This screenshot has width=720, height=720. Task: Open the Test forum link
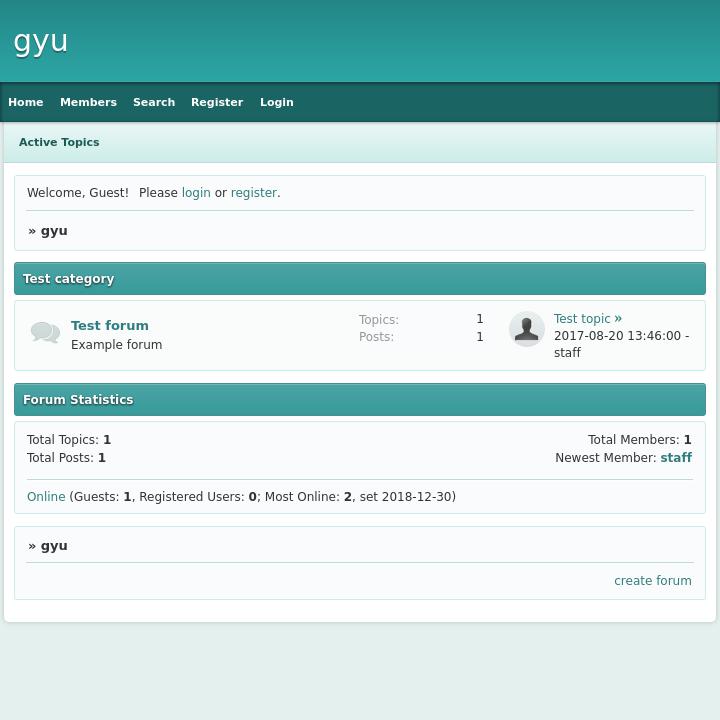click(x=110, y=326)
